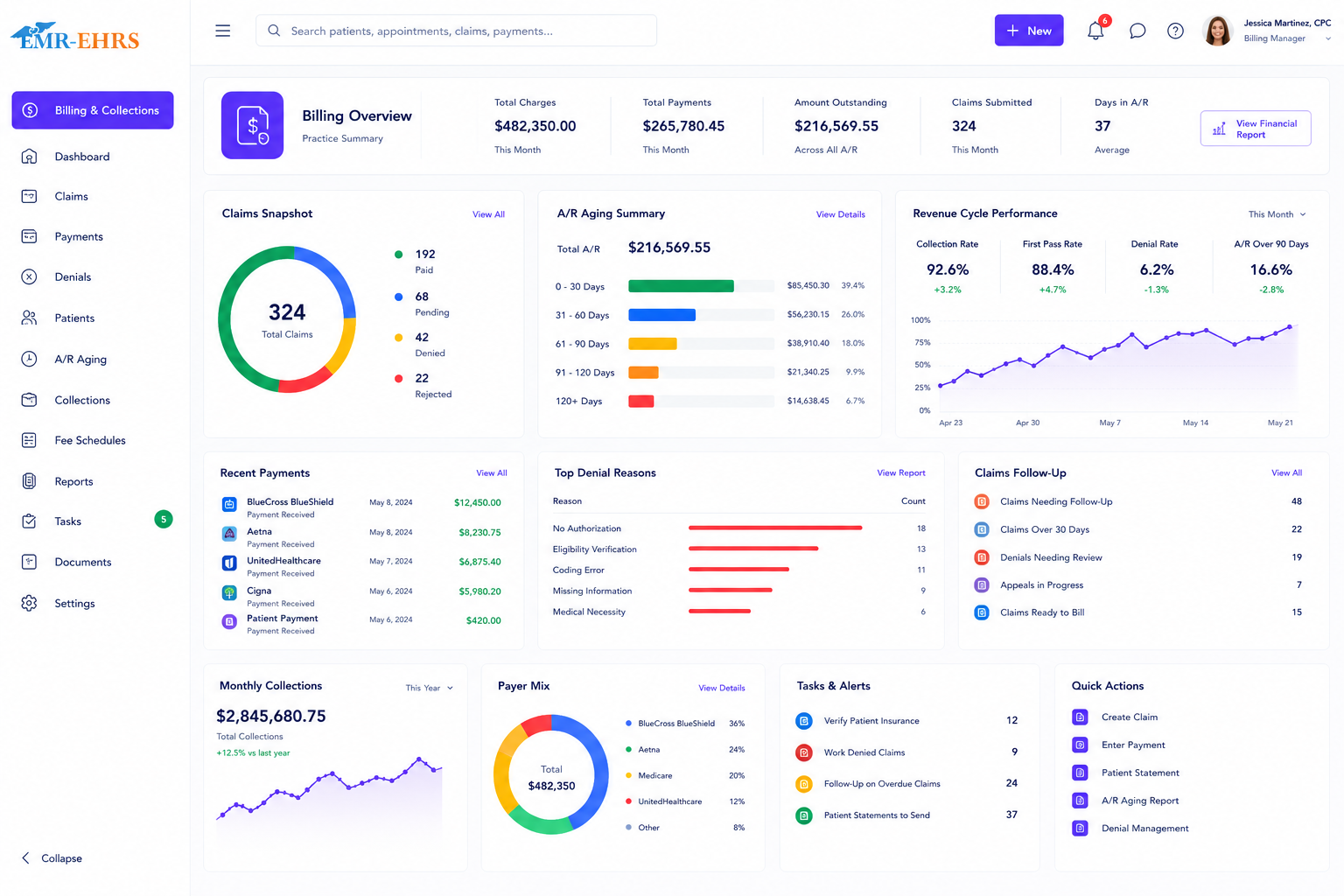Click Verify Patient Insurance task icon
This screenshot has height=896, width=1344.
coord(804,721)
